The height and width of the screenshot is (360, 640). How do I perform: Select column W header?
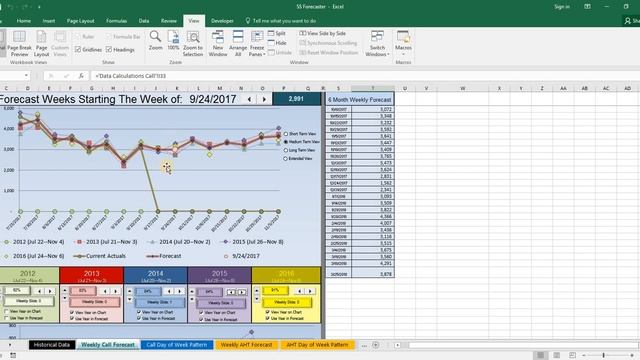point(462,88)
